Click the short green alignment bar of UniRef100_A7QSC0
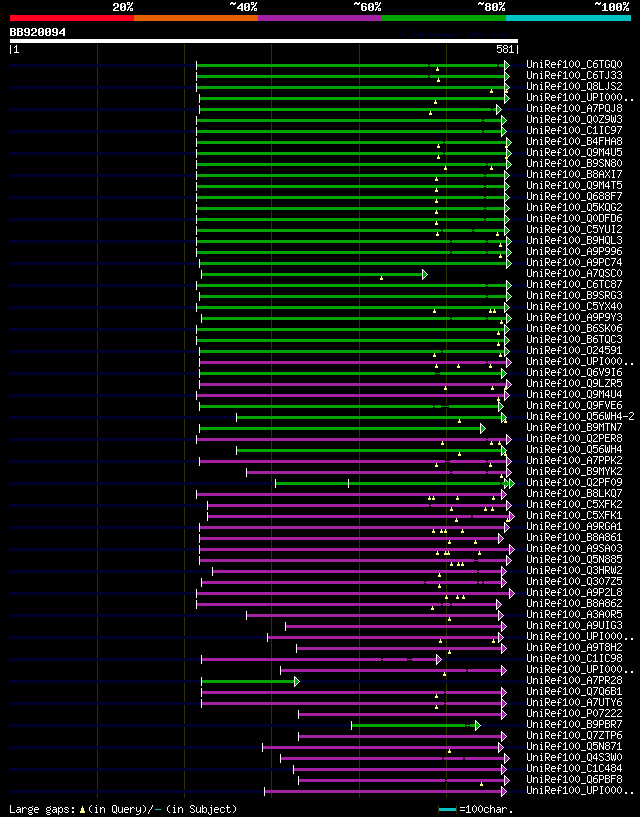The width and height of the screenshot is (640, 817). 314,274
